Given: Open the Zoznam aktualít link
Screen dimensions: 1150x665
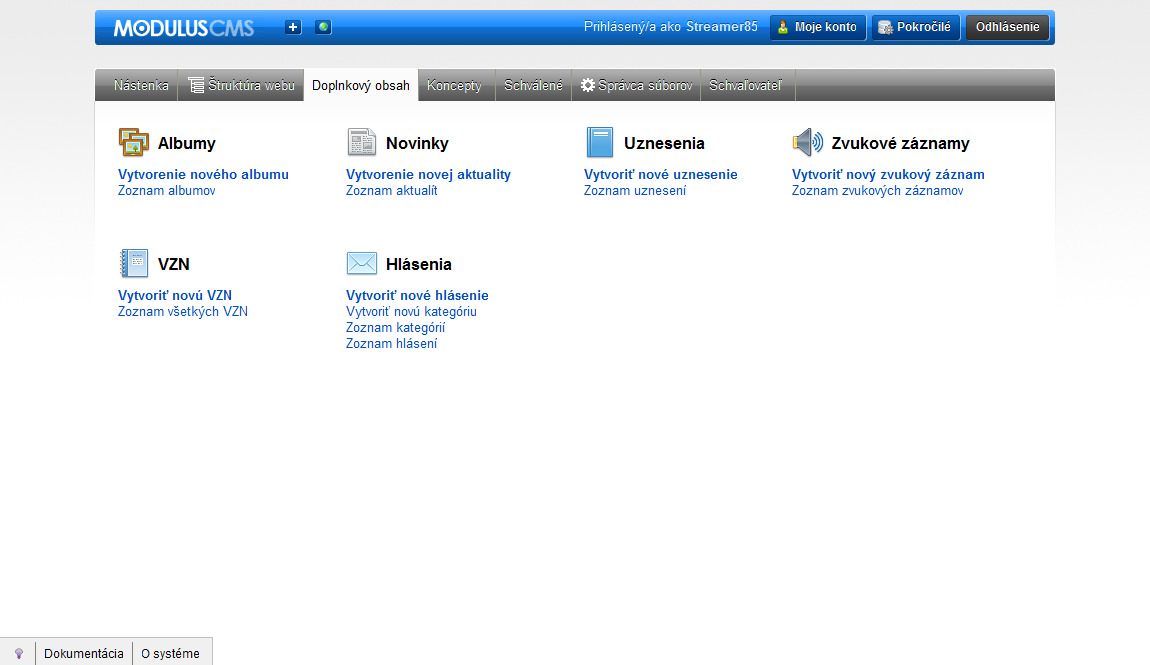Looking at the screenshot, I should pyautogui.click(x=391, y=190).
